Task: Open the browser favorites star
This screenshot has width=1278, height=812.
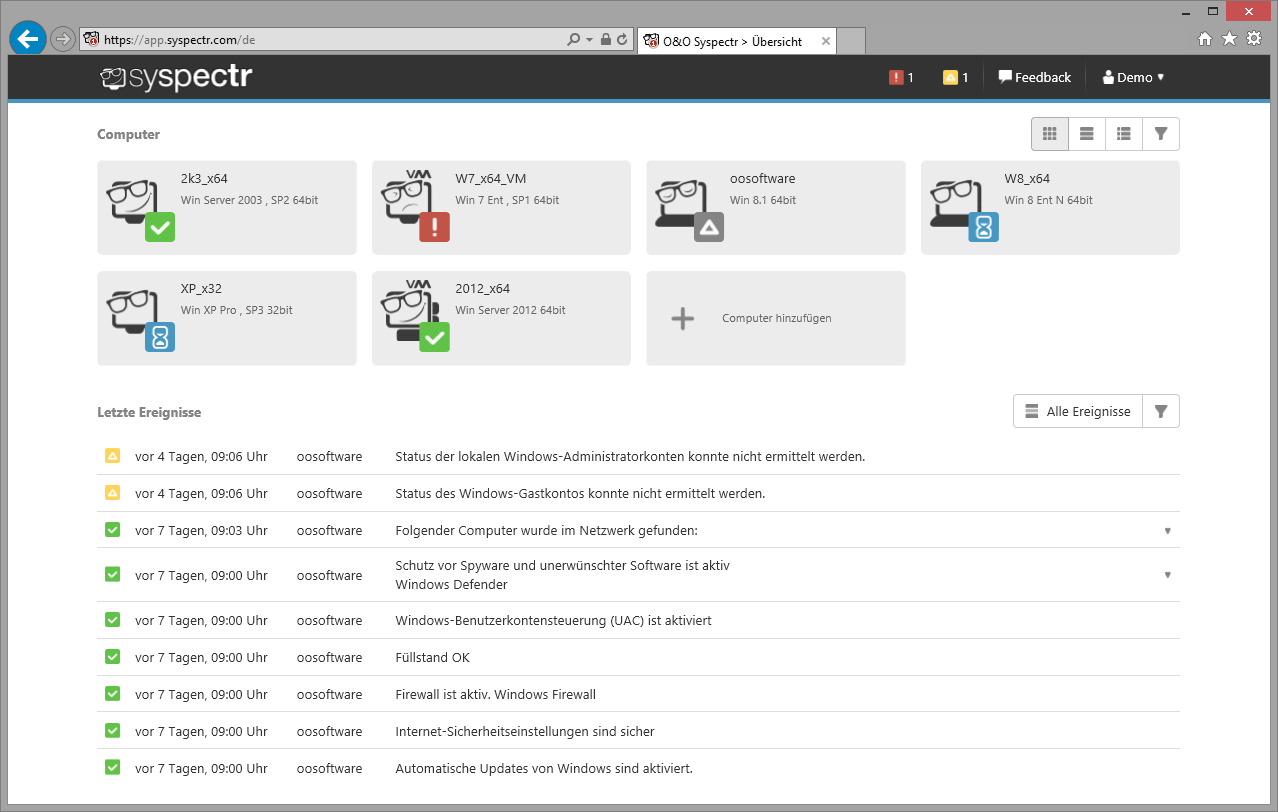Action: click(x=1229, y=39)
